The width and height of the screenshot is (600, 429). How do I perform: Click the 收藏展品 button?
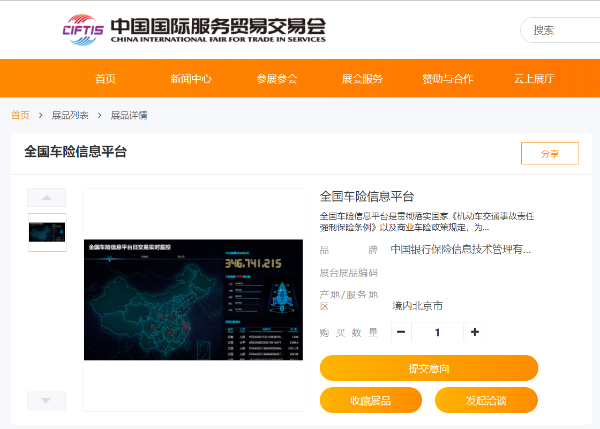coord(371,400)
